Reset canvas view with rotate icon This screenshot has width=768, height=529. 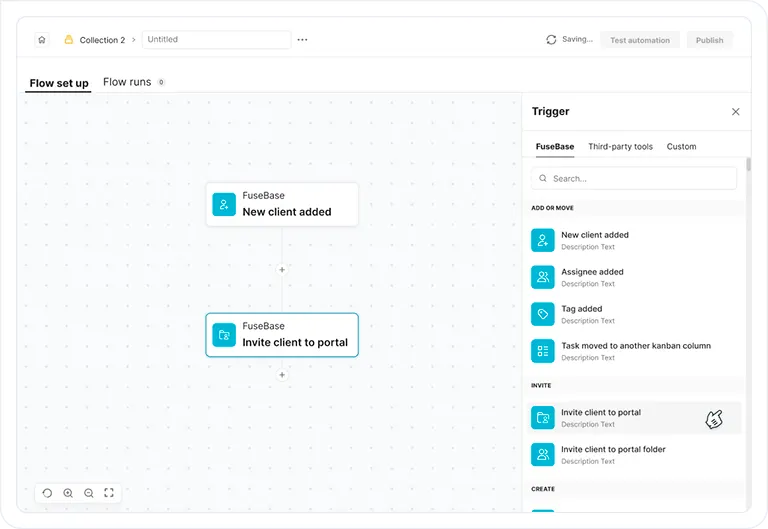tap(47, 493)
